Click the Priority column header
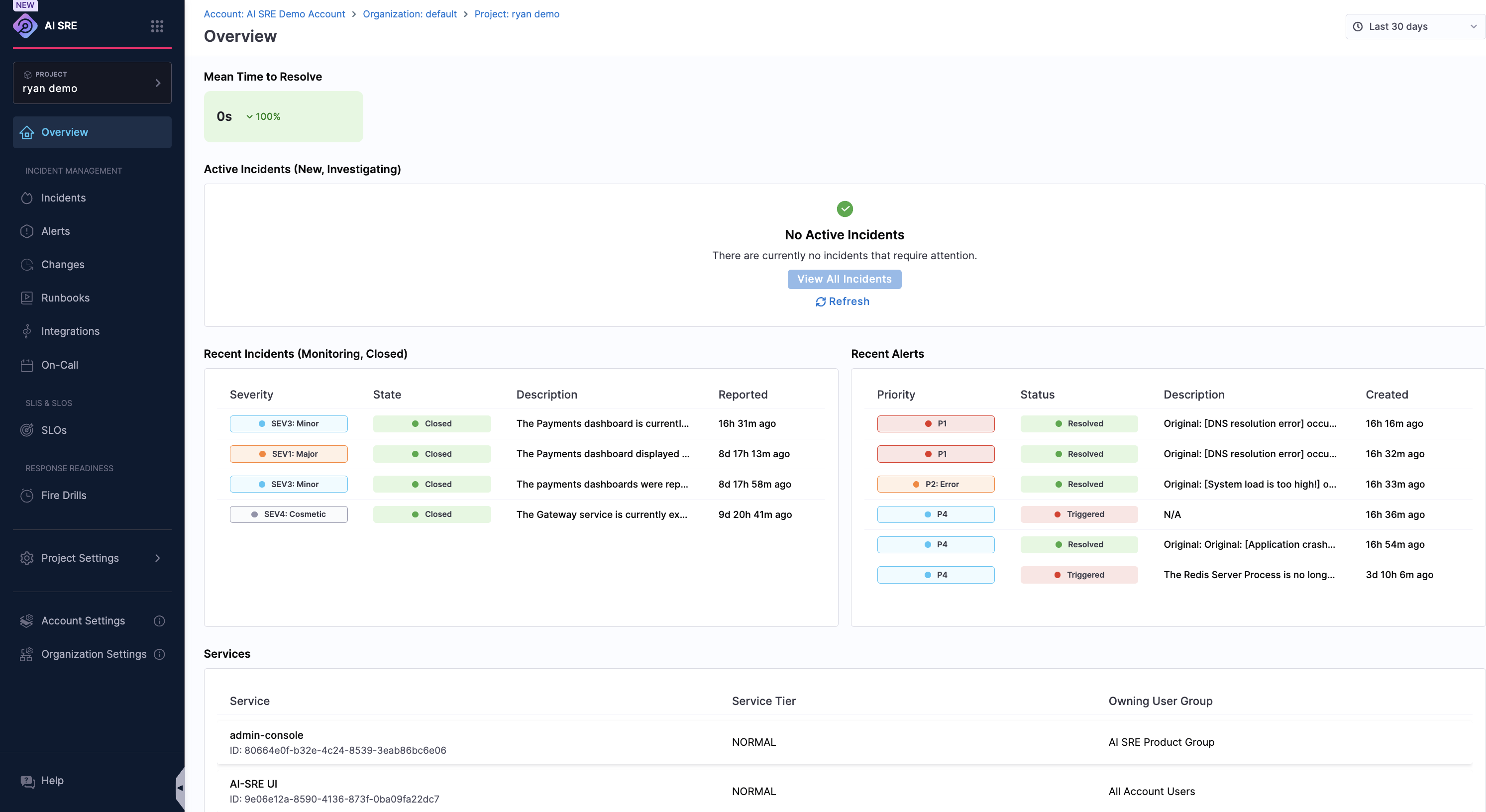This screenshot has width=1486, height=812. pos(896,395)
